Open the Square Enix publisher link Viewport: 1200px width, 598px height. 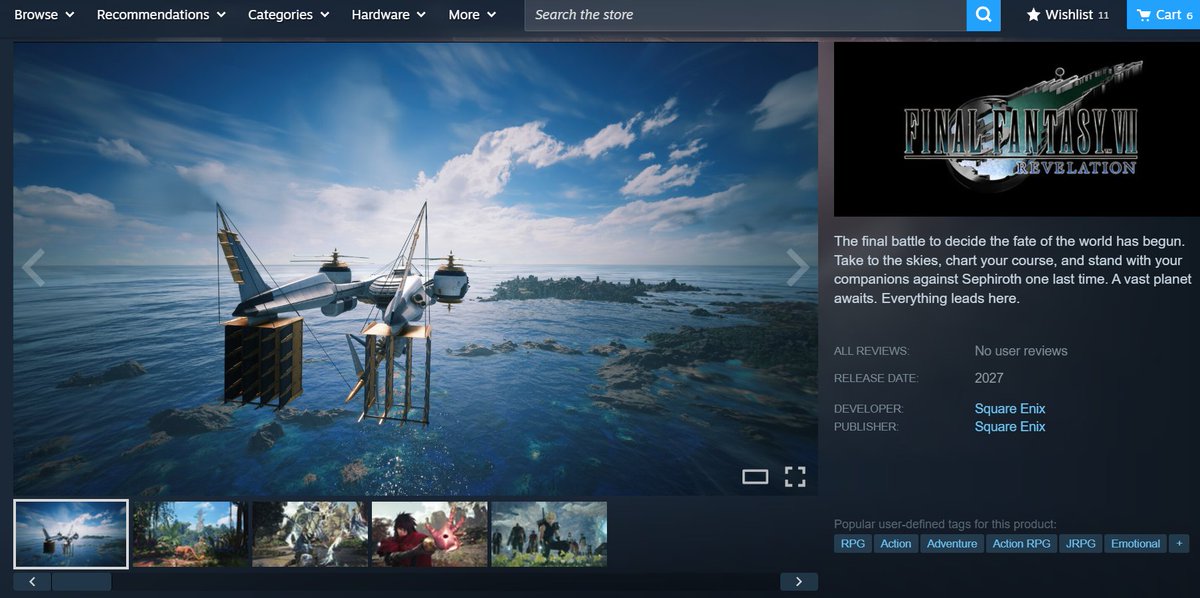click(x=1010, y=427)
